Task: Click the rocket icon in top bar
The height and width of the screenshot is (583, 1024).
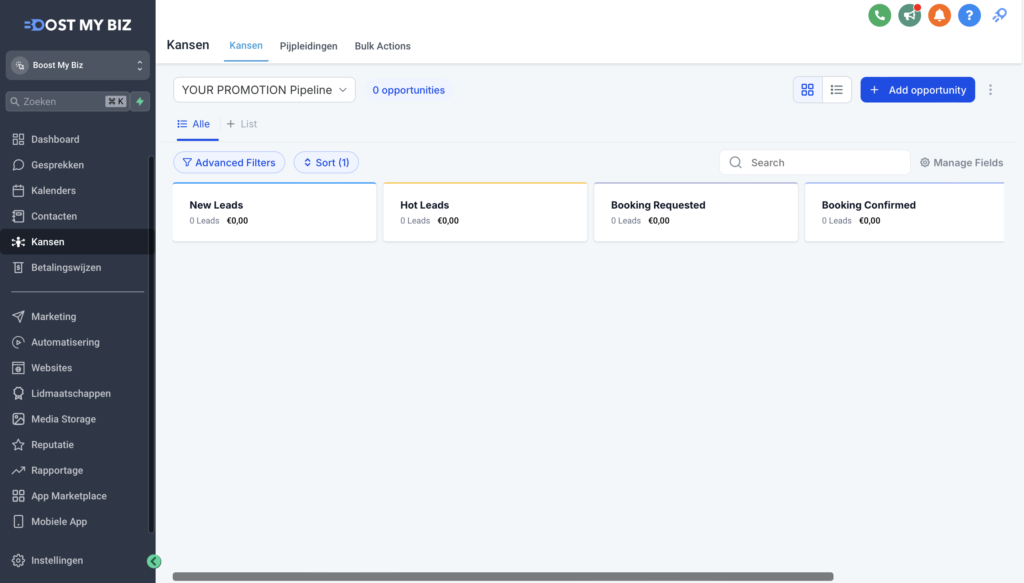Action: pos(999,15)
